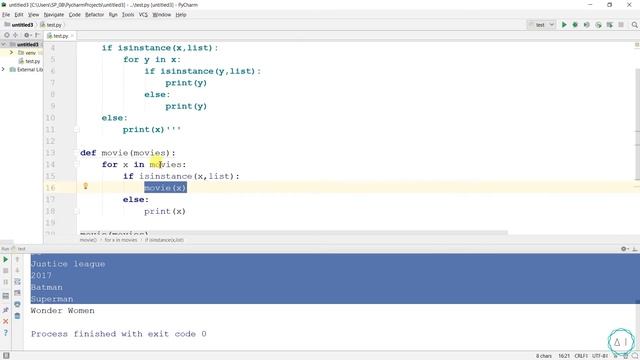Click the down arrow in Run console
640x360 pixels.
pyautogui.click(x=17, y=271)
